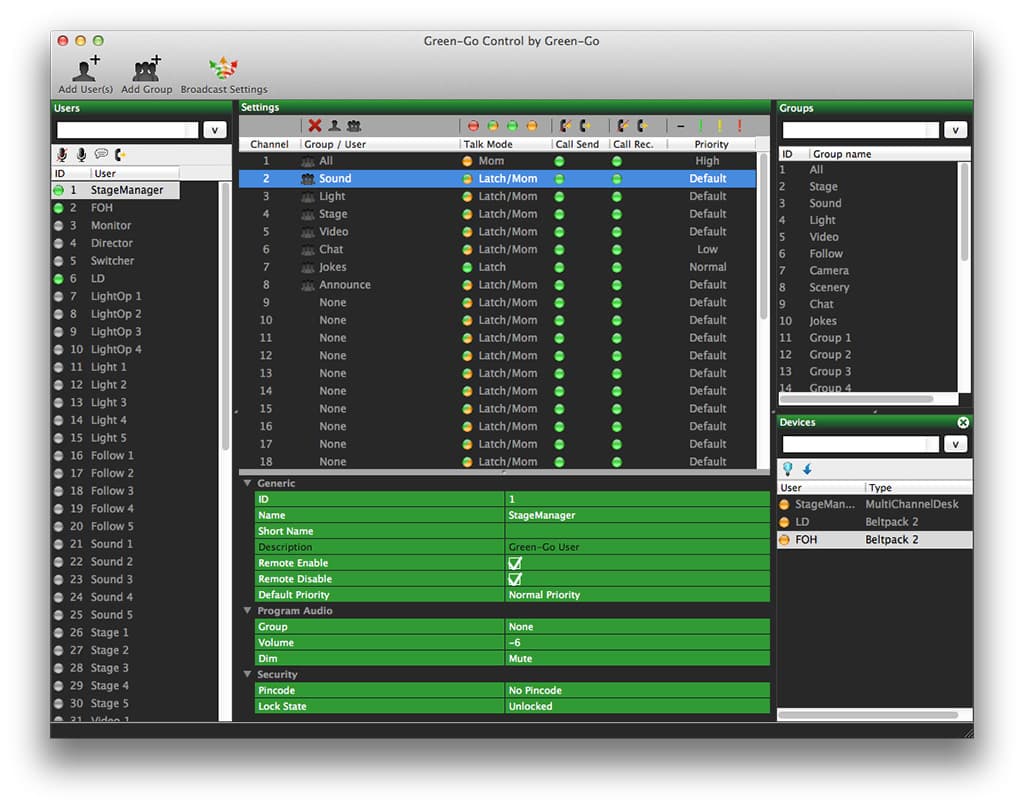Click the red talk mode icon
The width and height of the screenshot is (1024, 808).
pos(473,125)
